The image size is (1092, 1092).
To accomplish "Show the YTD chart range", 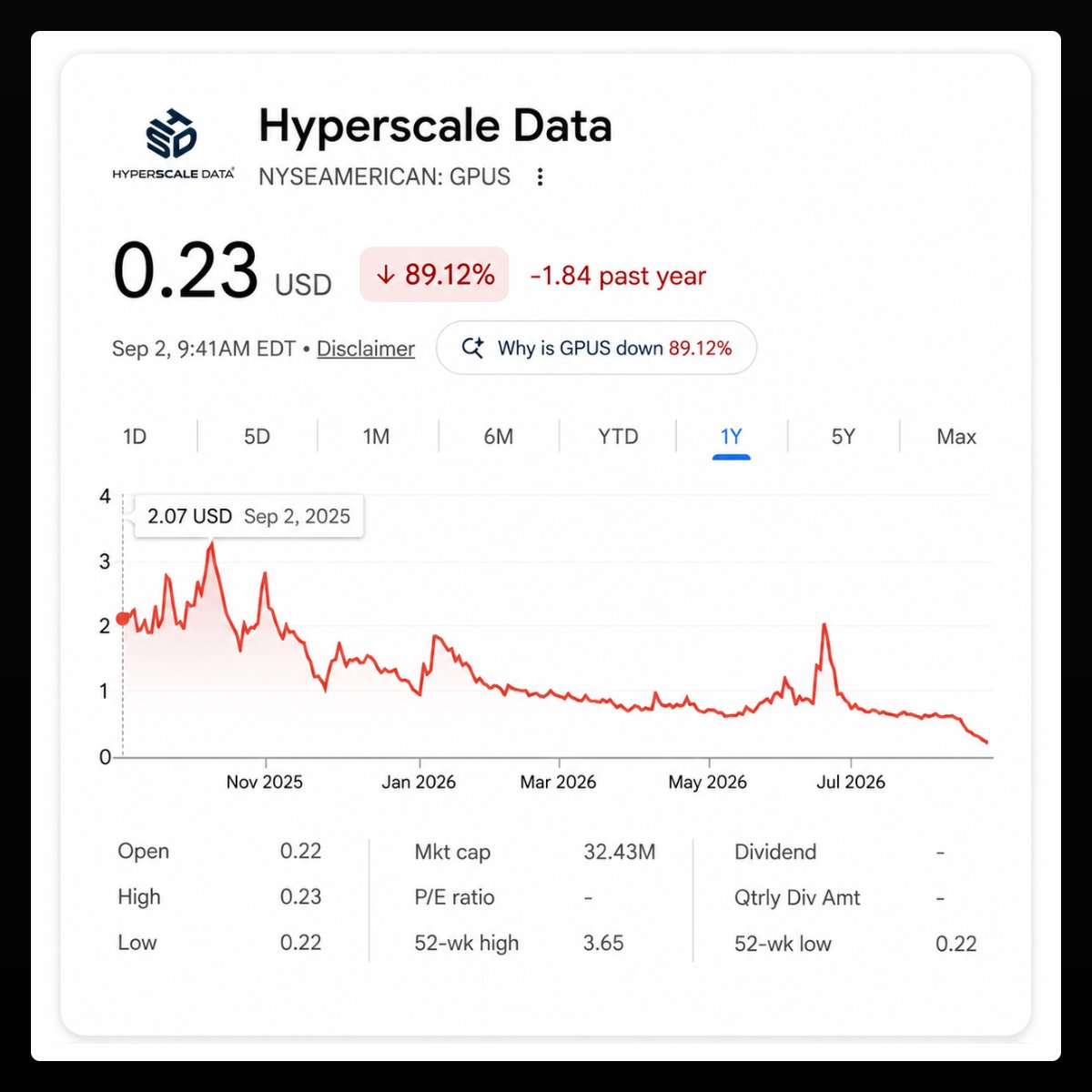I will [619, 437].
